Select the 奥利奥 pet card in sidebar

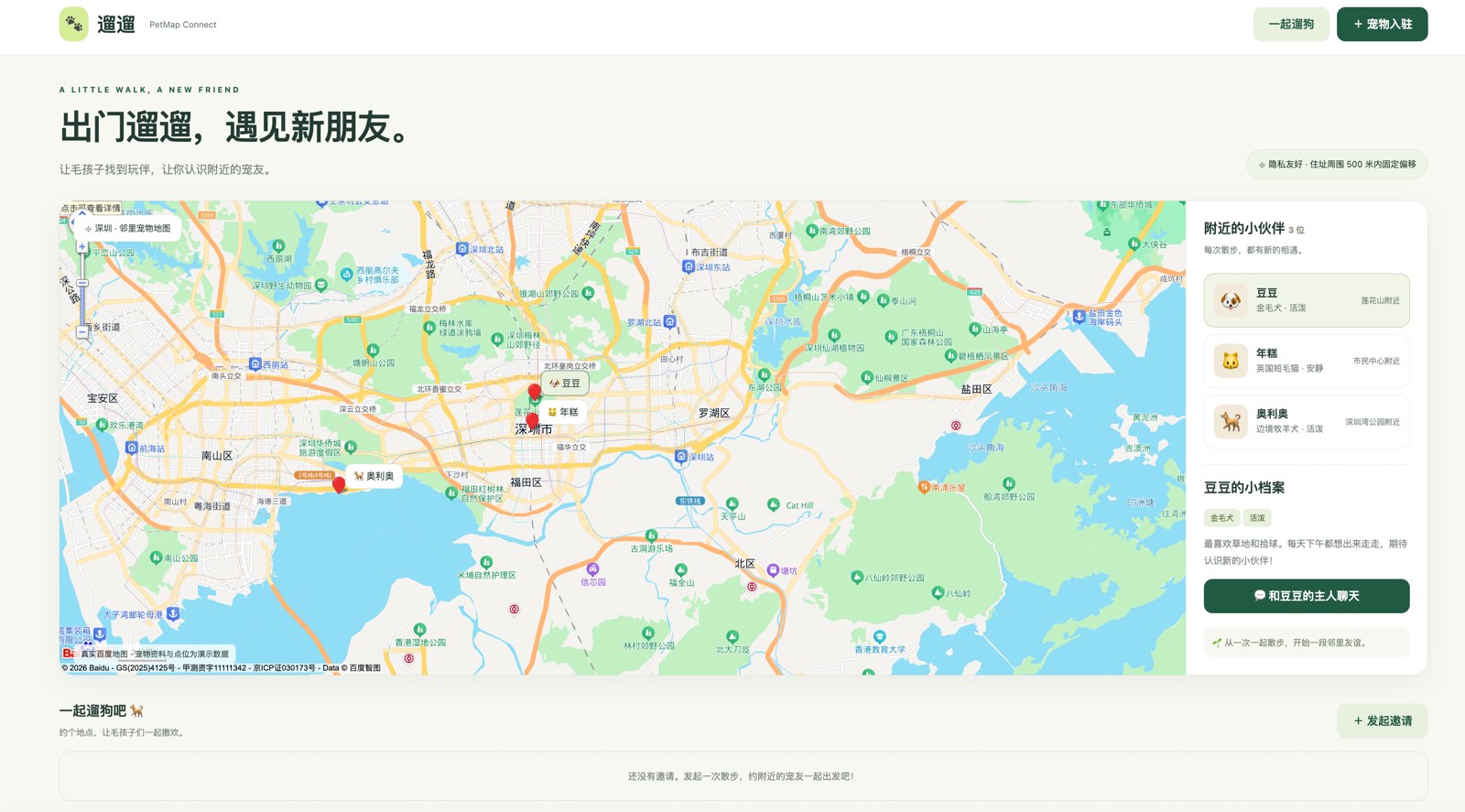click(x=1307, y=421)
